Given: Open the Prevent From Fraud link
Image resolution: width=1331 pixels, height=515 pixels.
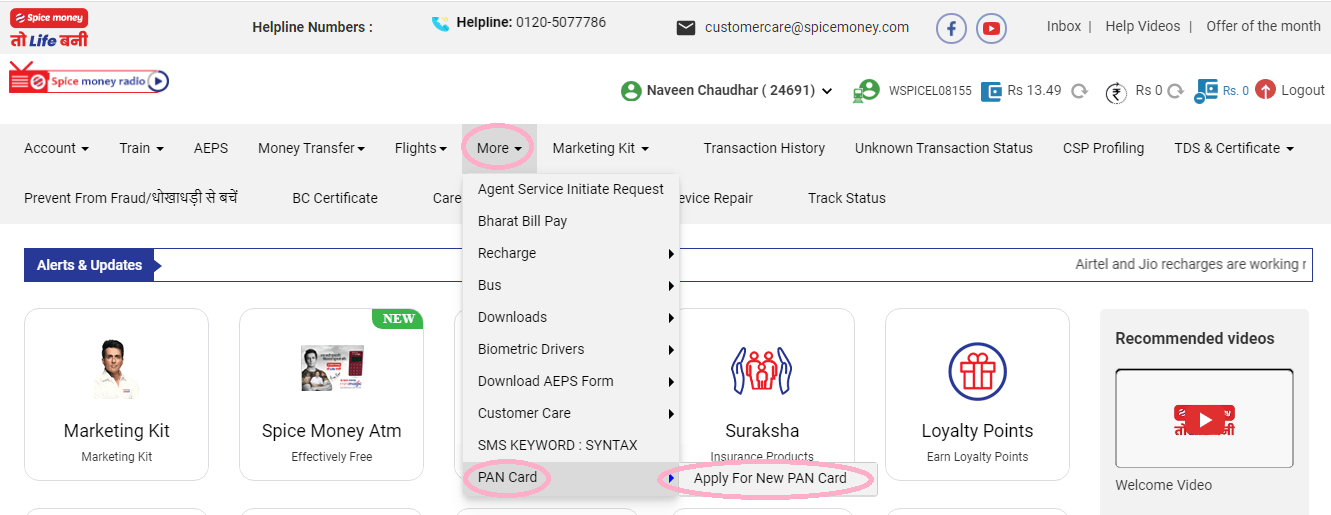Looking at the screenshot, I should click(131, 198).
